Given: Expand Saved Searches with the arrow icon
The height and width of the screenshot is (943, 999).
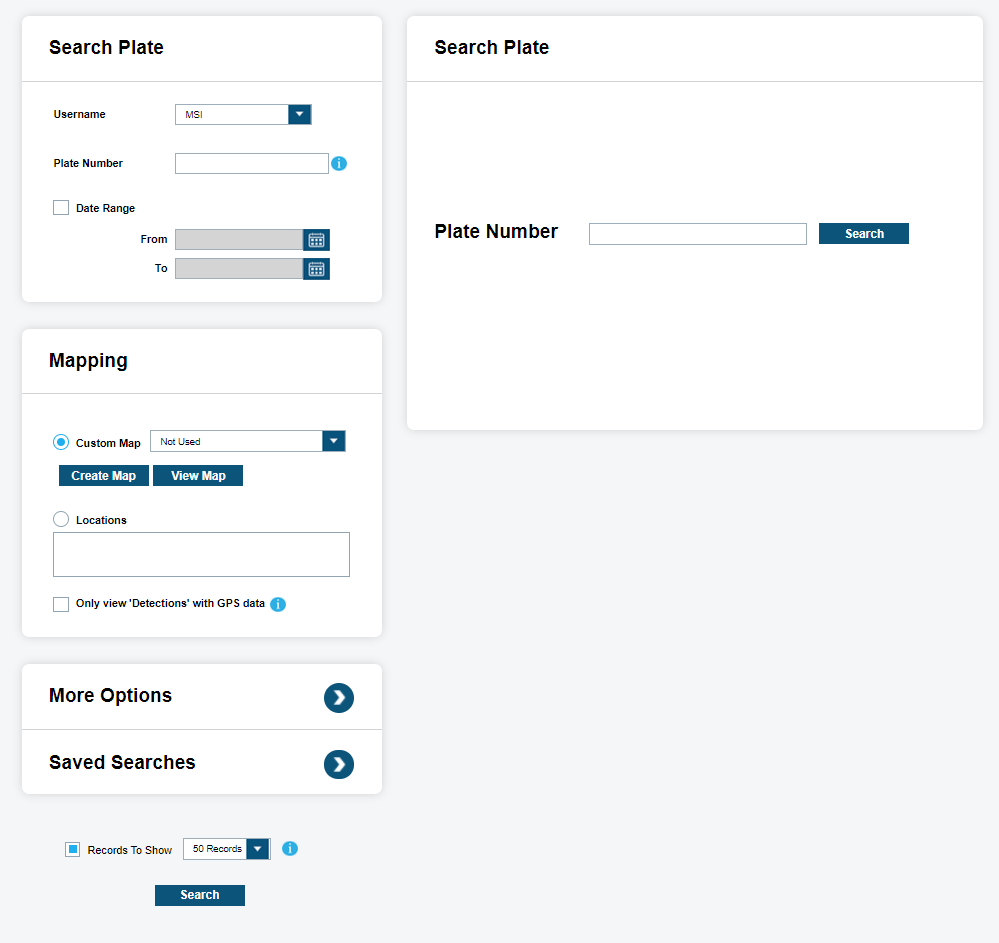Looking at the screenshot, I should [339, 765].
